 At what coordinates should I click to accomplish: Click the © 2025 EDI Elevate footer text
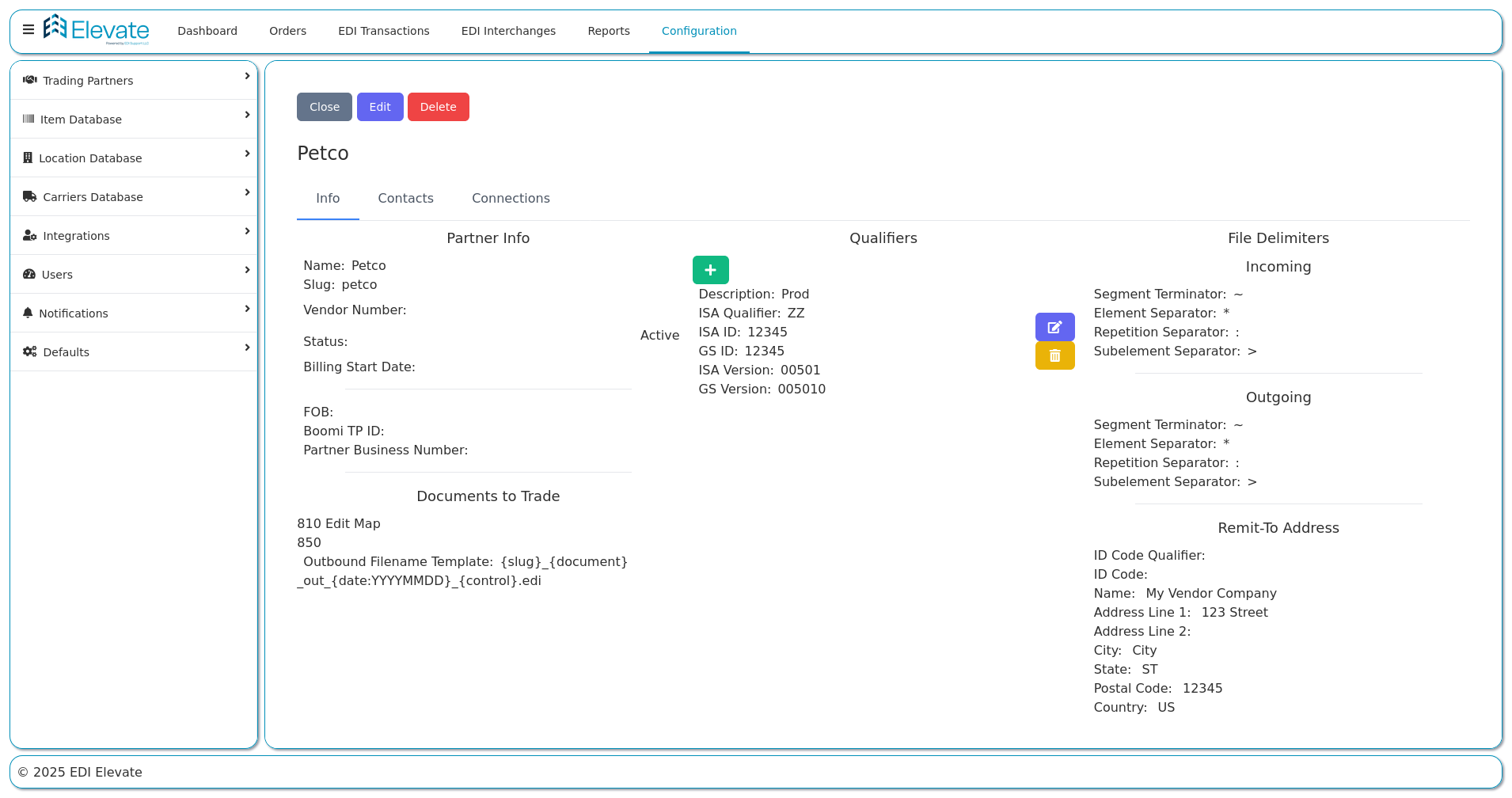[x=80, y=772]
